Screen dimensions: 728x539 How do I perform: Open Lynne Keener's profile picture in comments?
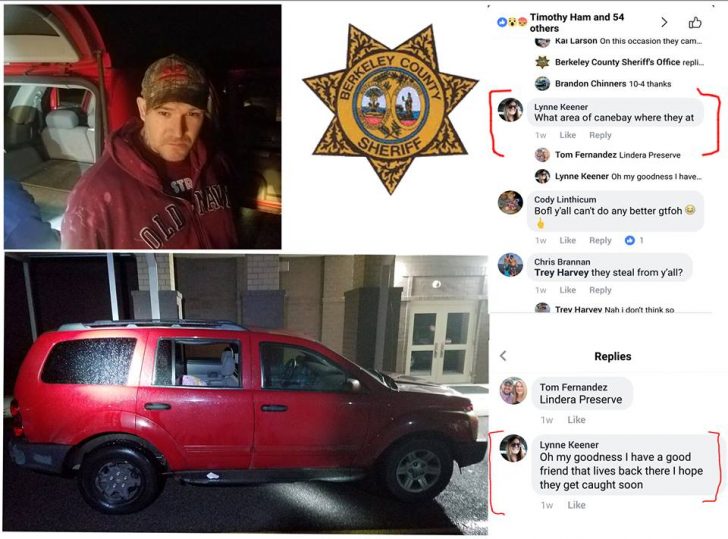pos(510,110)
